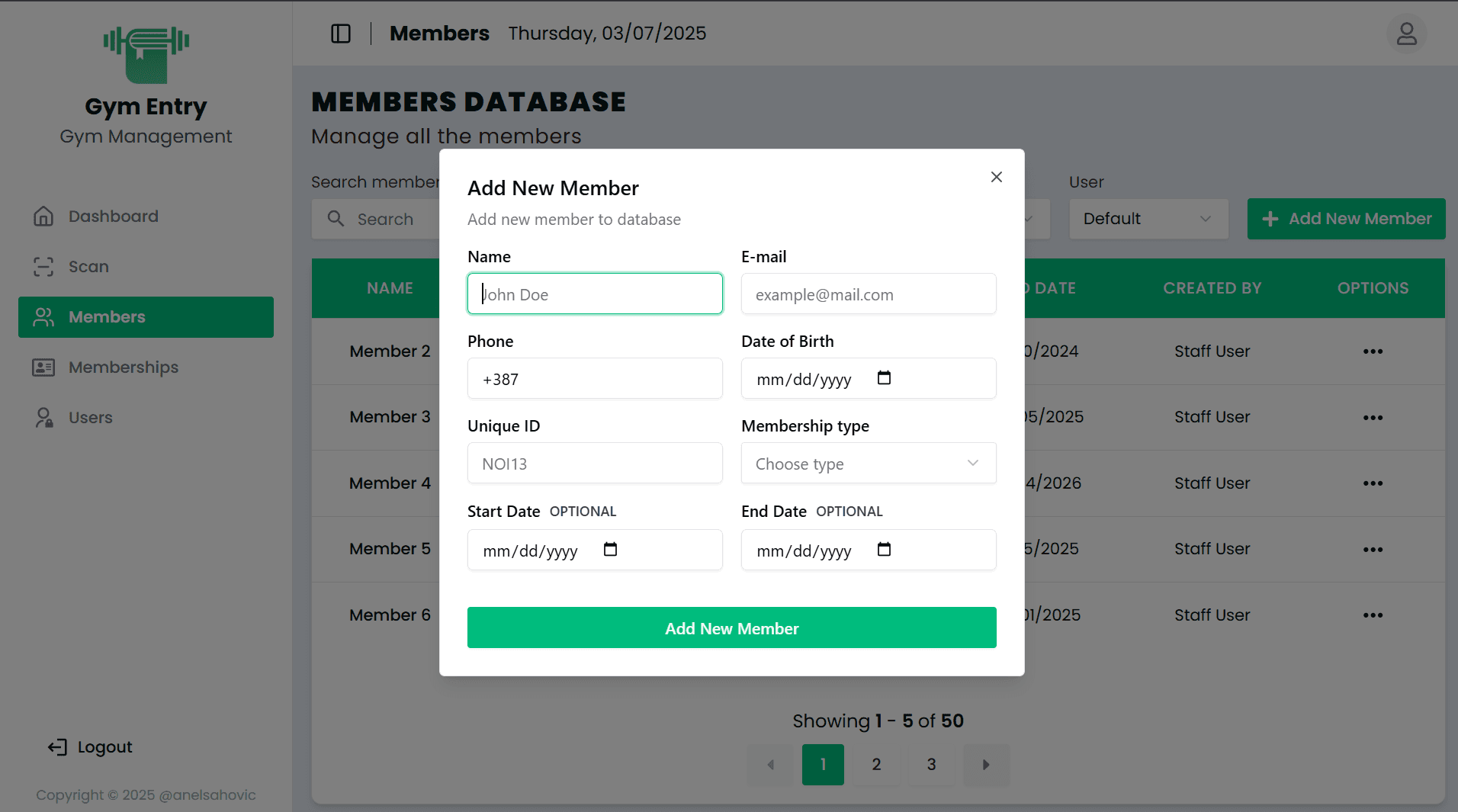Click Staff User in Member 2 row

click(1212, 351)
